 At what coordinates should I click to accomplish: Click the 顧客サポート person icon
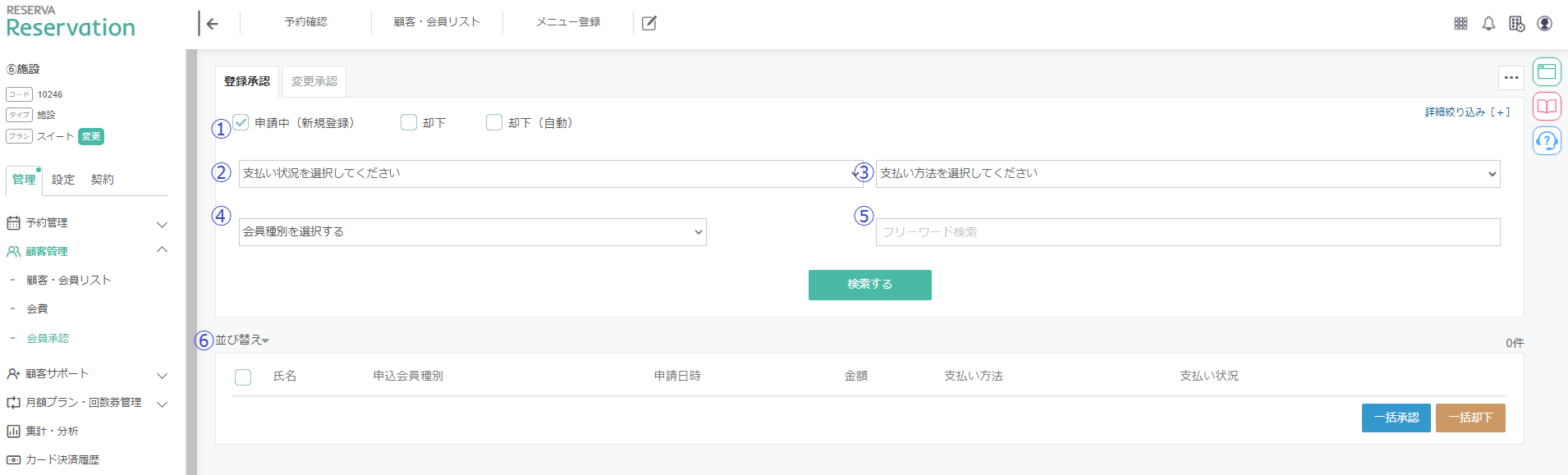(x=13, y=374)
